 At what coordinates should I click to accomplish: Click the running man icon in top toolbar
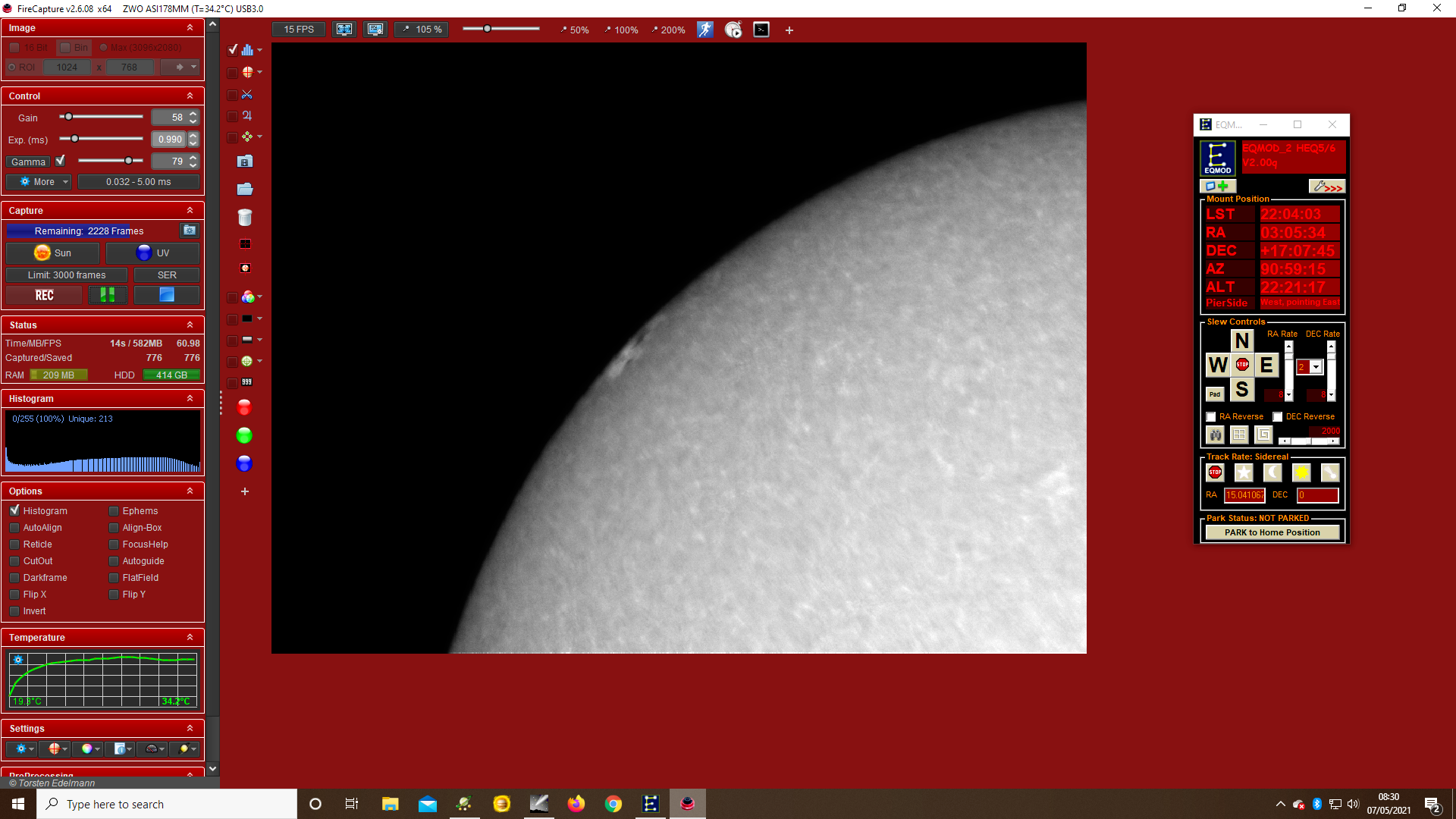point(705,30)
